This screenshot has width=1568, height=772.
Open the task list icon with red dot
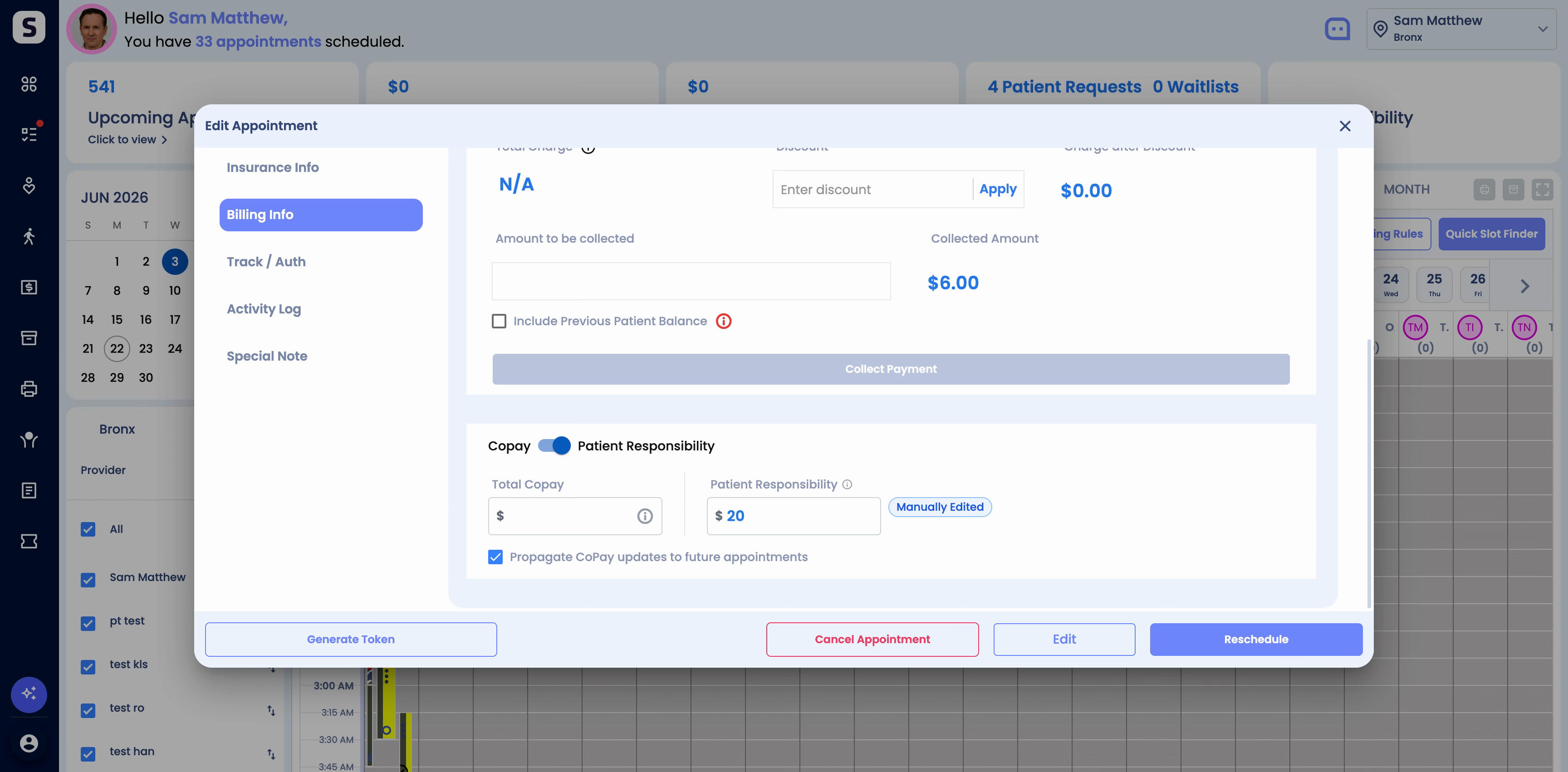click(29, 134)
